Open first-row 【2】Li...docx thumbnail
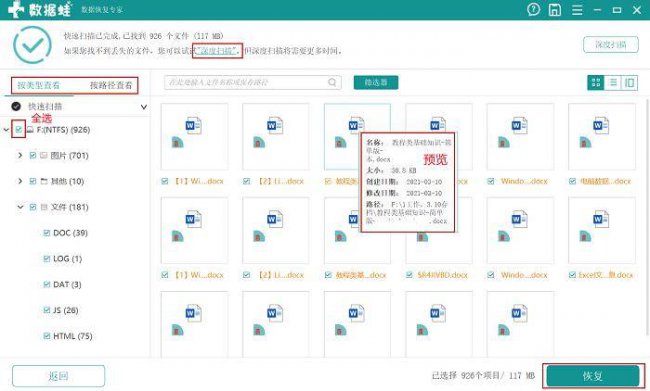Image resolution: width=650 pixels, height=391 pixels. pos(276,136)
